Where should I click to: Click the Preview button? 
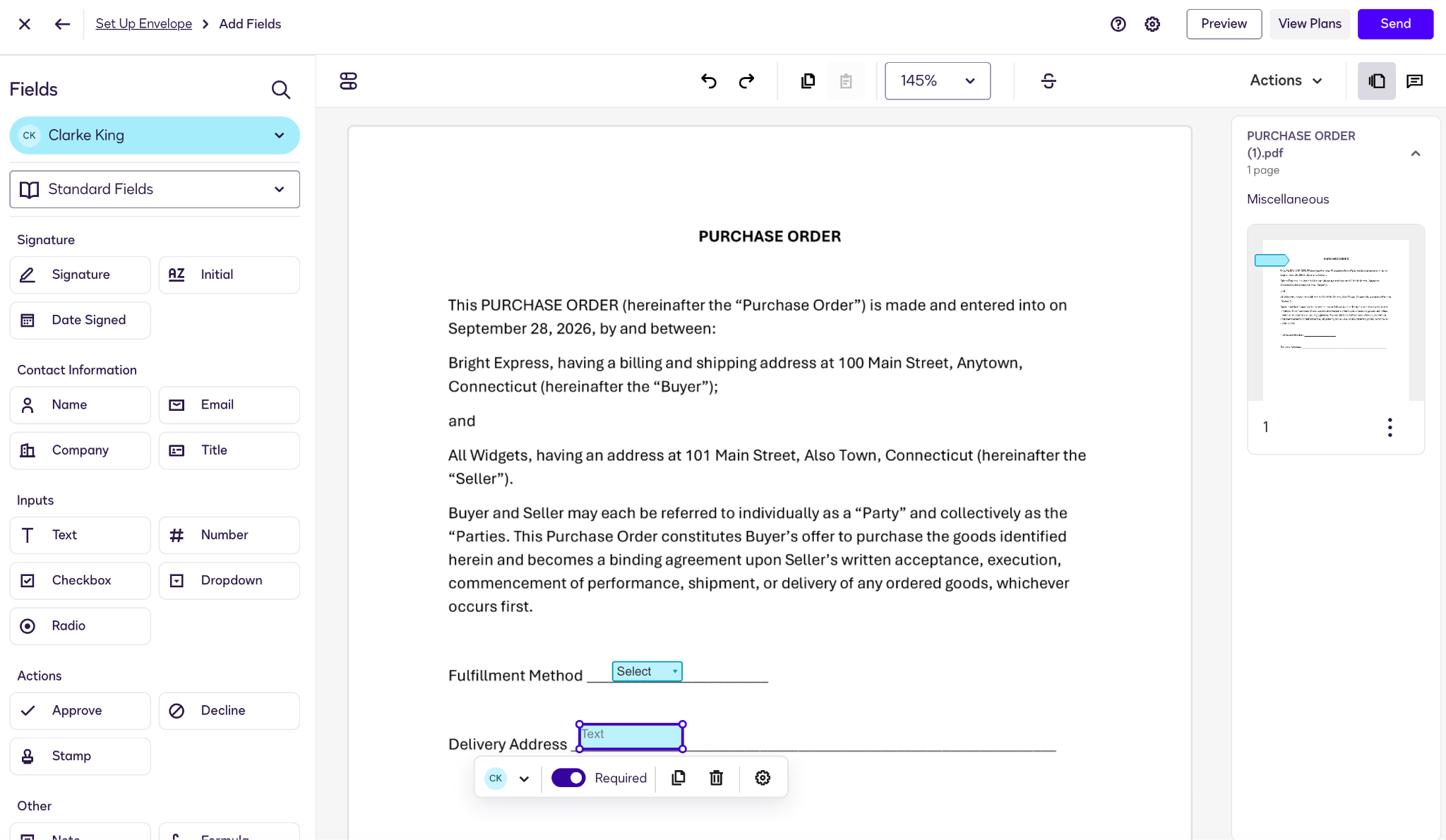(x=1224, y=24)
